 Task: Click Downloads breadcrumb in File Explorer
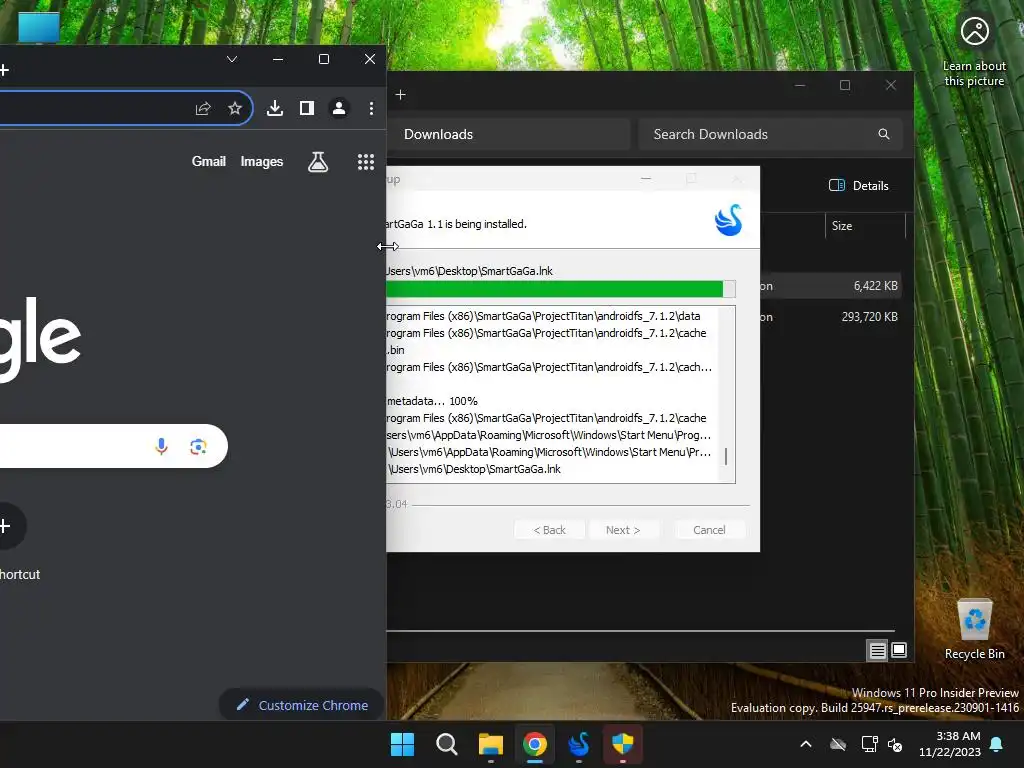click(x=438, y=135)
